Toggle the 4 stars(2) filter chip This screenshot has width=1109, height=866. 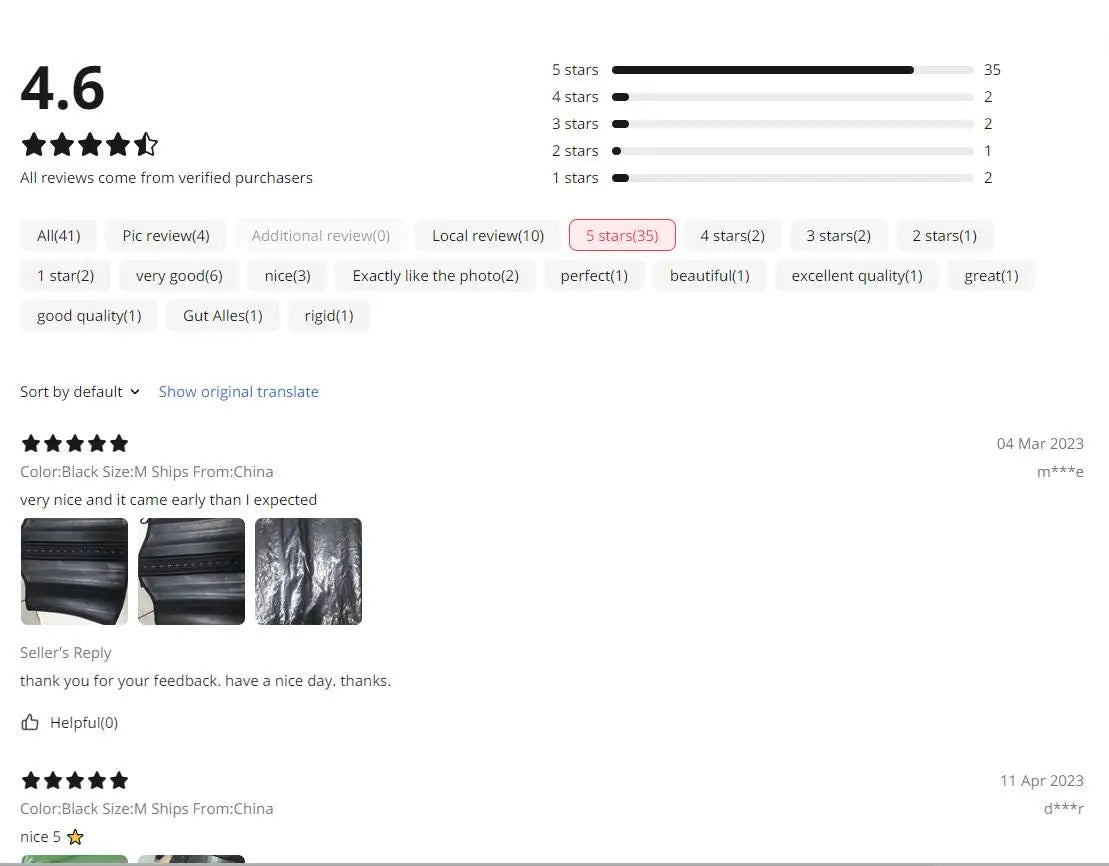(732, 235)
